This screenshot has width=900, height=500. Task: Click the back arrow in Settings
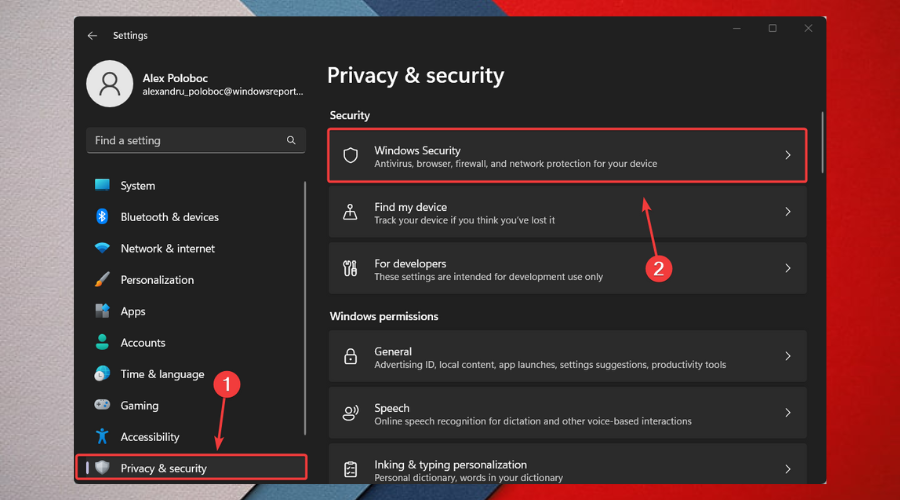92,35
